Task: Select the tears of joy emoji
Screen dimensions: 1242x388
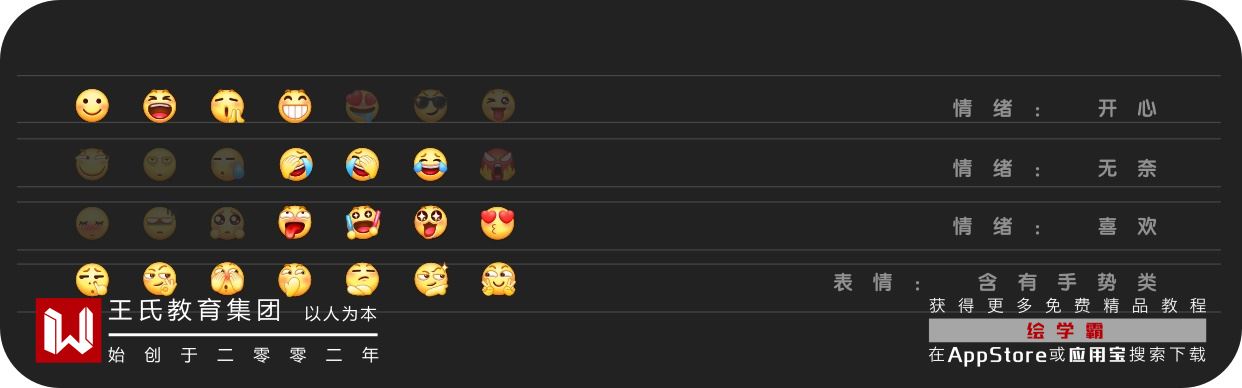Action: (x=430, y=164)
